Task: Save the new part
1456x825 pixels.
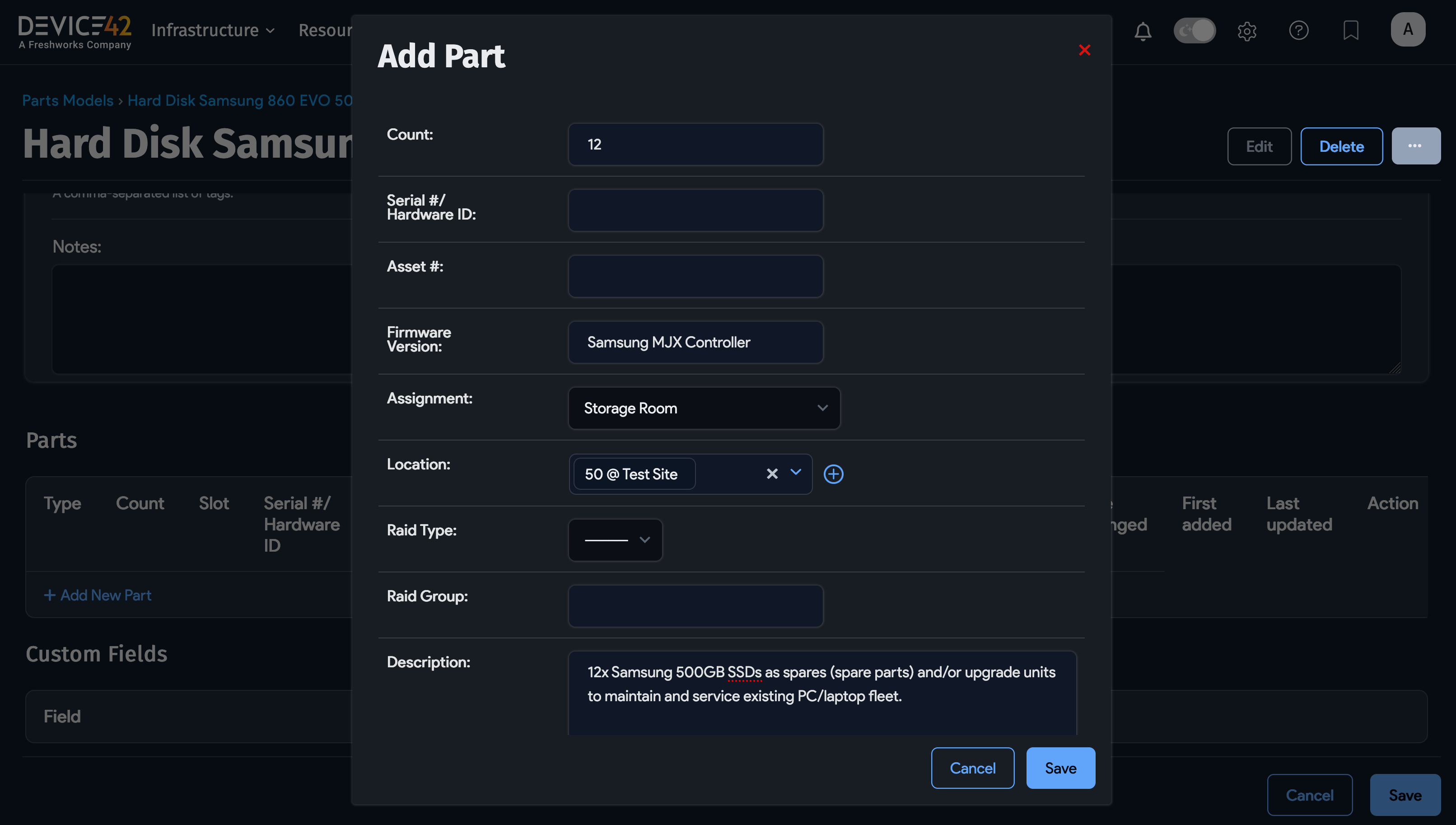Action: (1060, 768)
